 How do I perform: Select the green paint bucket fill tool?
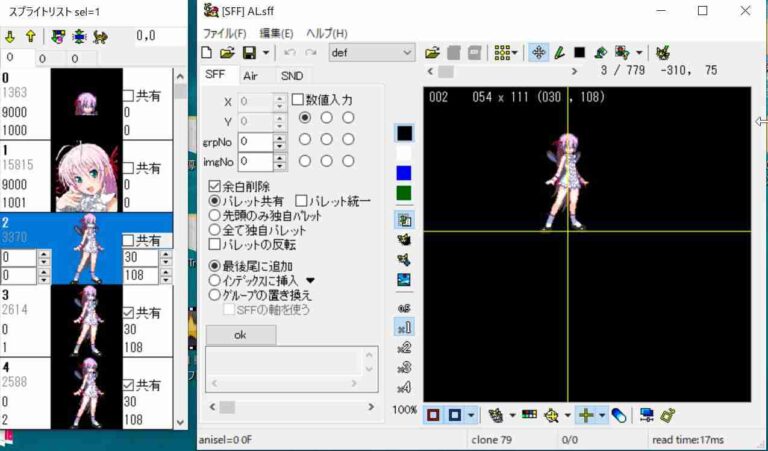600,53
